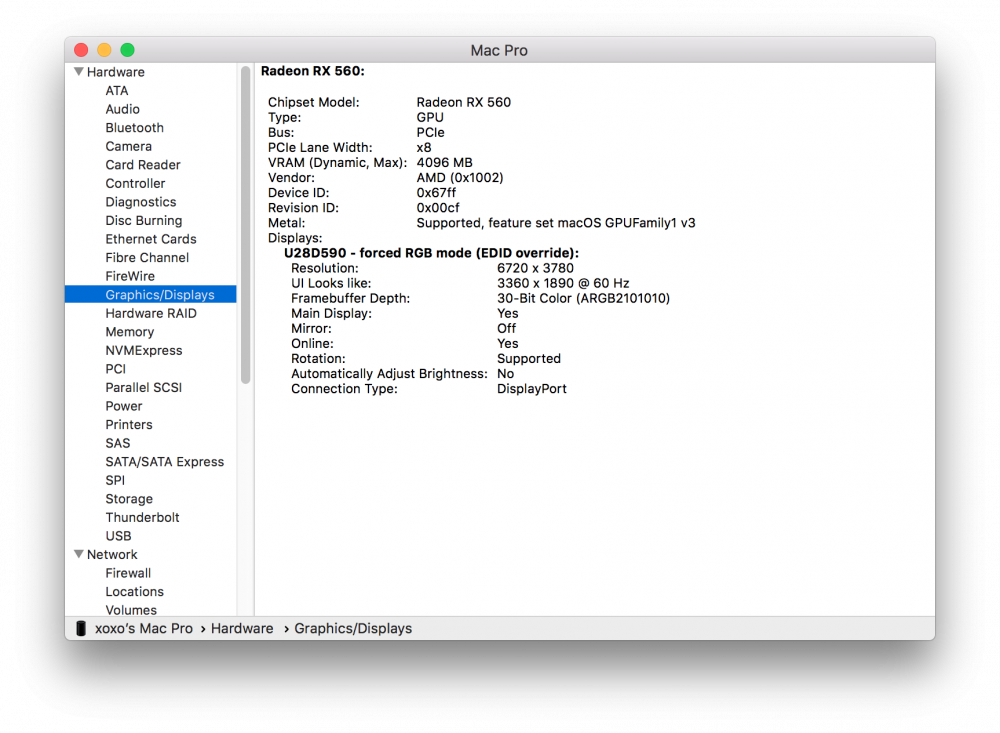Select Camera in the sidebar

(128, 146)
